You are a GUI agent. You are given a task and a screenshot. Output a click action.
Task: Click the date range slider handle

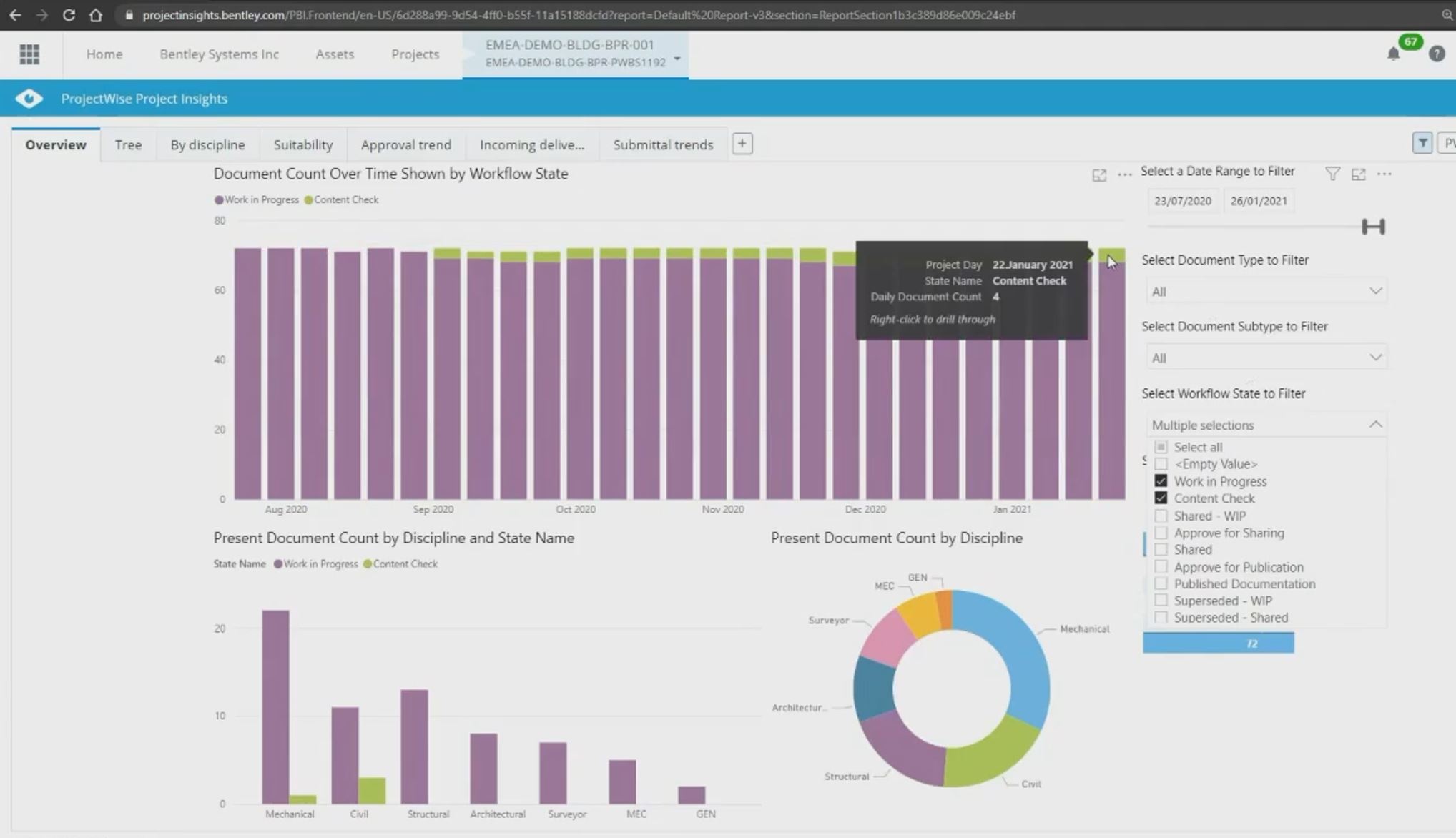(x=1372, y=227)
